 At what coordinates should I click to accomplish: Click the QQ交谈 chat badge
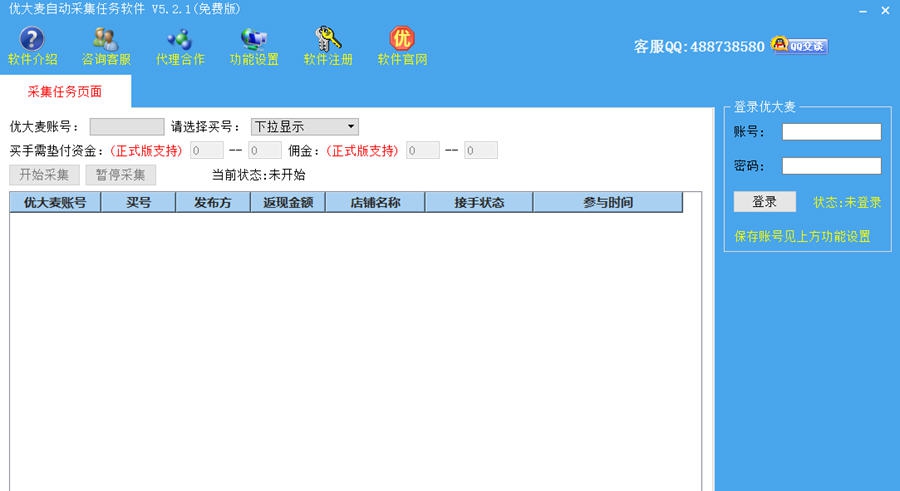(x=799, y=45)
